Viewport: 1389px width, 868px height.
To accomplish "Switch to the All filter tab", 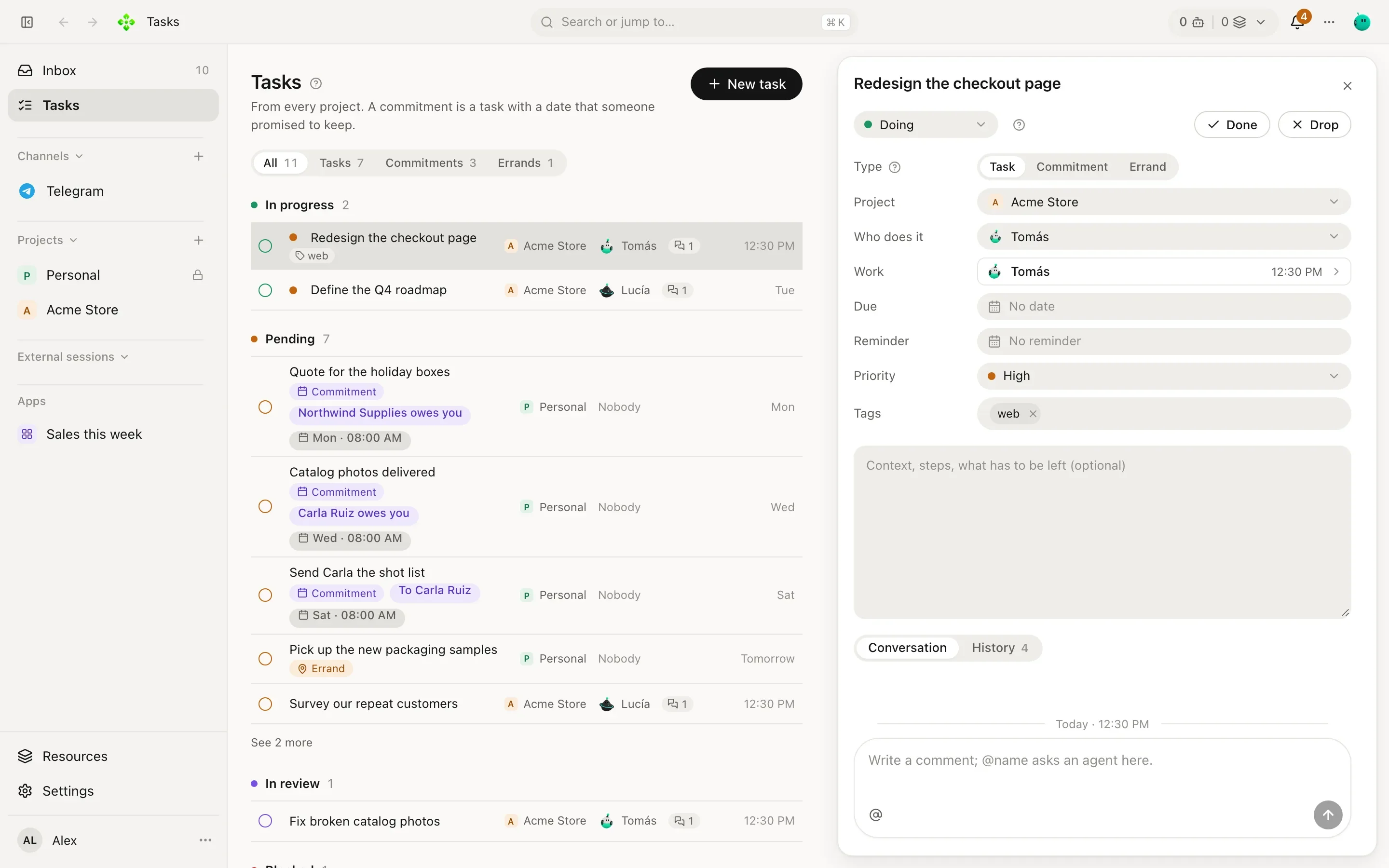I will coord(280,163).
